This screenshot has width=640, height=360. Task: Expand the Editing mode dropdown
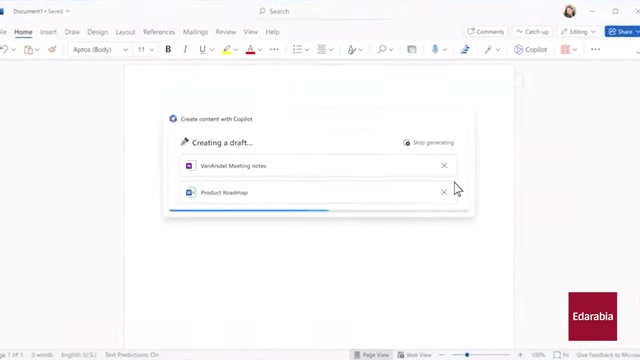578,31
